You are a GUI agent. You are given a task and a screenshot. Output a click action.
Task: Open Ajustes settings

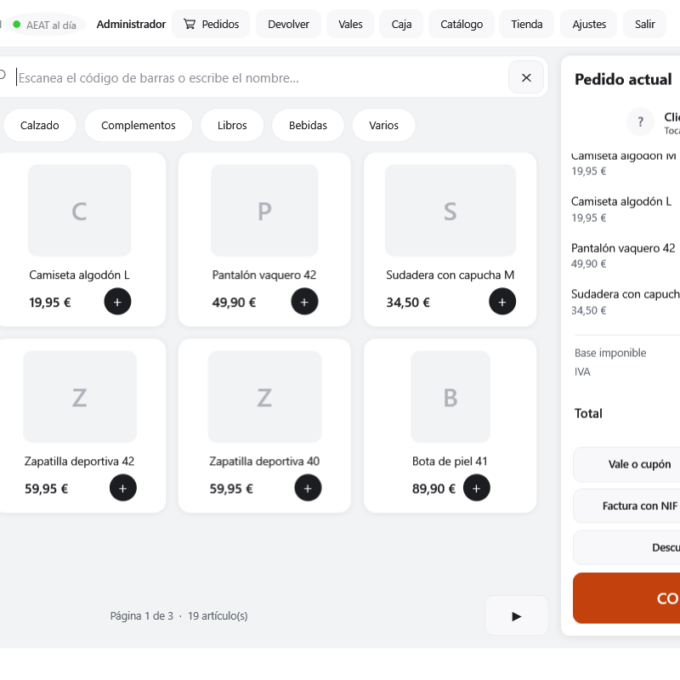coord(589,24)
